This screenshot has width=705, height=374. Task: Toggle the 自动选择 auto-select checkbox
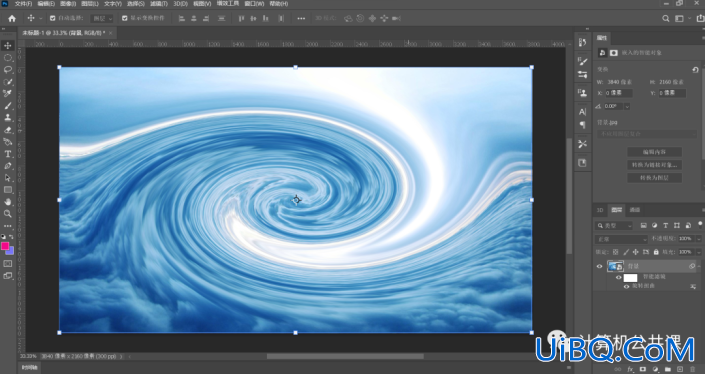(x=53, y=18)
